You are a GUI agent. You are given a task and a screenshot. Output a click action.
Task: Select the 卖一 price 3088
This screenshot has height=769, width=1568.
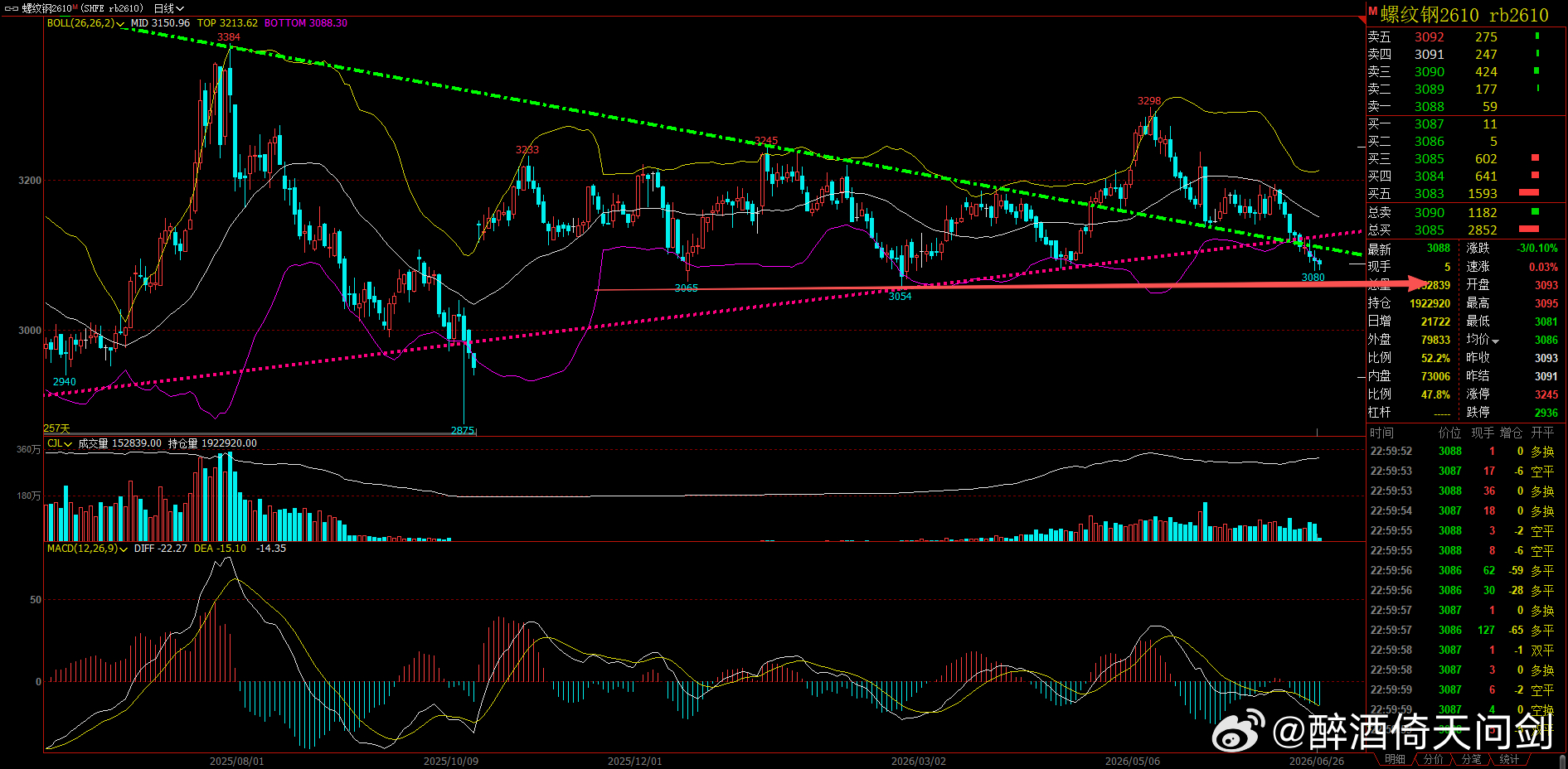pos(1430,107)
